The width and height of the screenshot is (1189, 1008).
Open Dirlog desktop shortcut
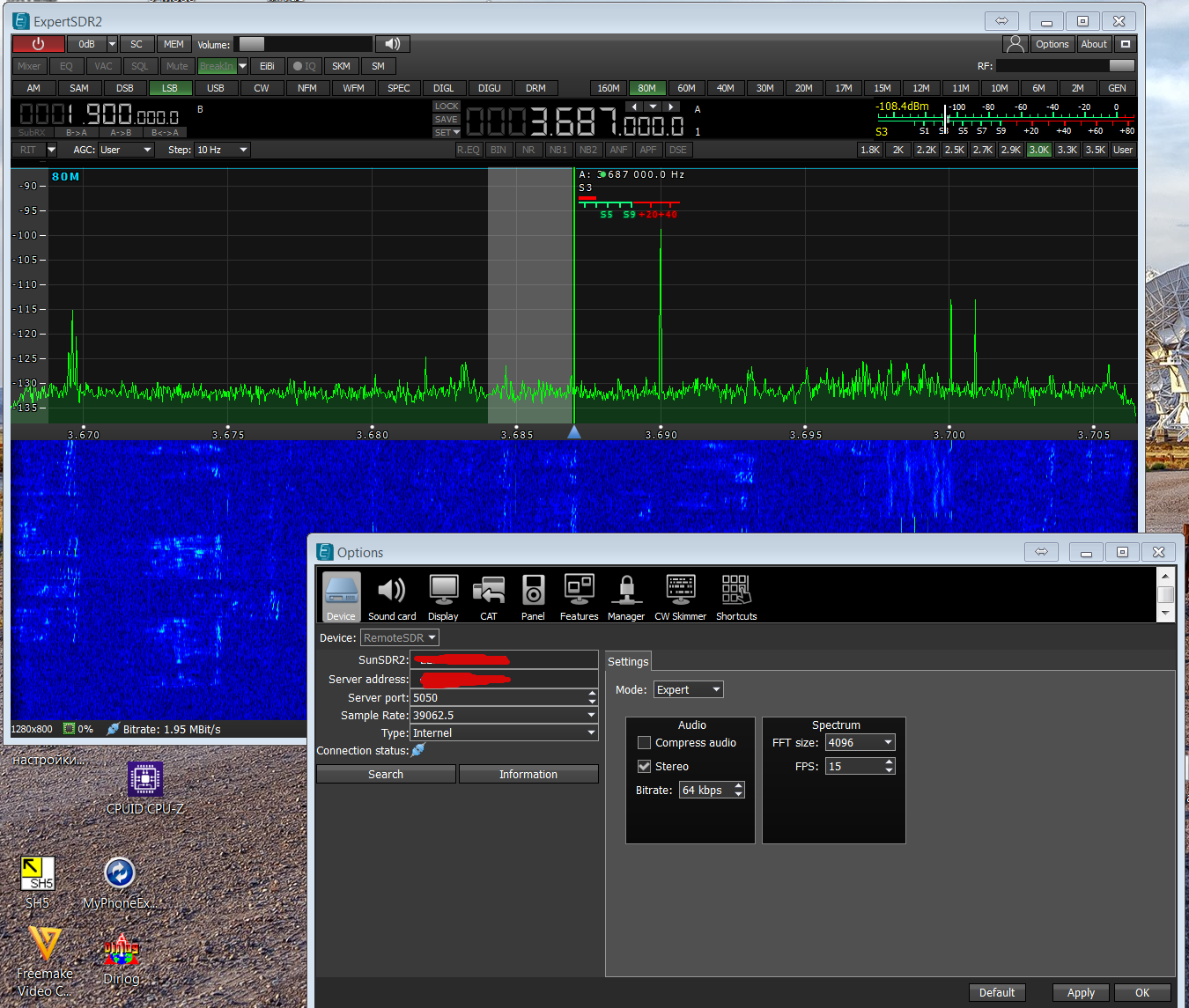[x=122, y=960]
